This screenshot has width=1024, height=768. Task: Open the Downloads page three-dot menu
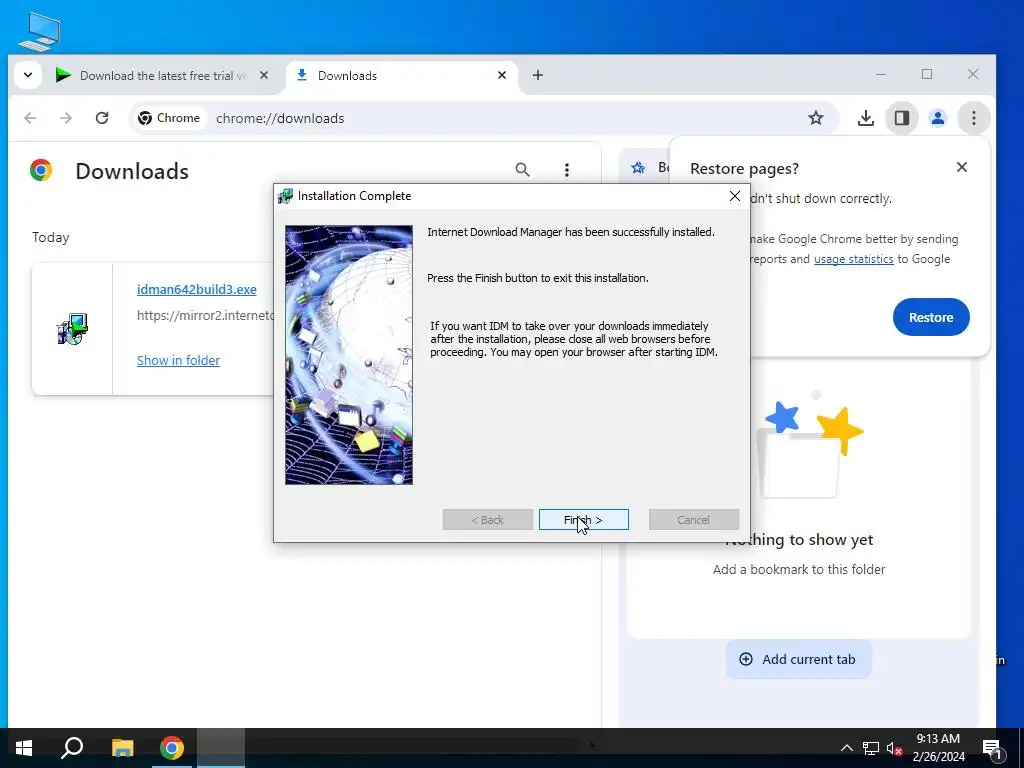coord(567,170)
